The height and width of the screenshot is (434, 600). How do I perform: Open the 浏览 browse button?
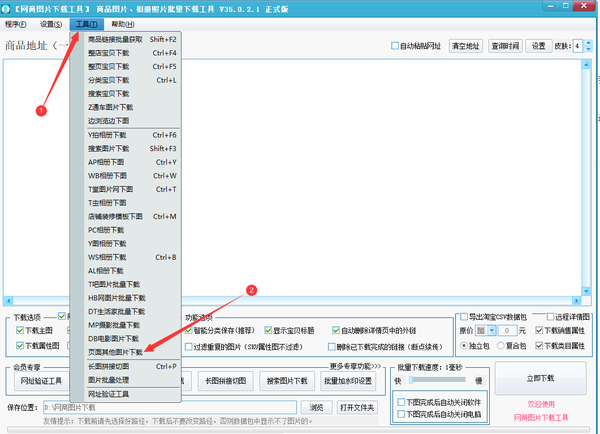tap(316, 407)
